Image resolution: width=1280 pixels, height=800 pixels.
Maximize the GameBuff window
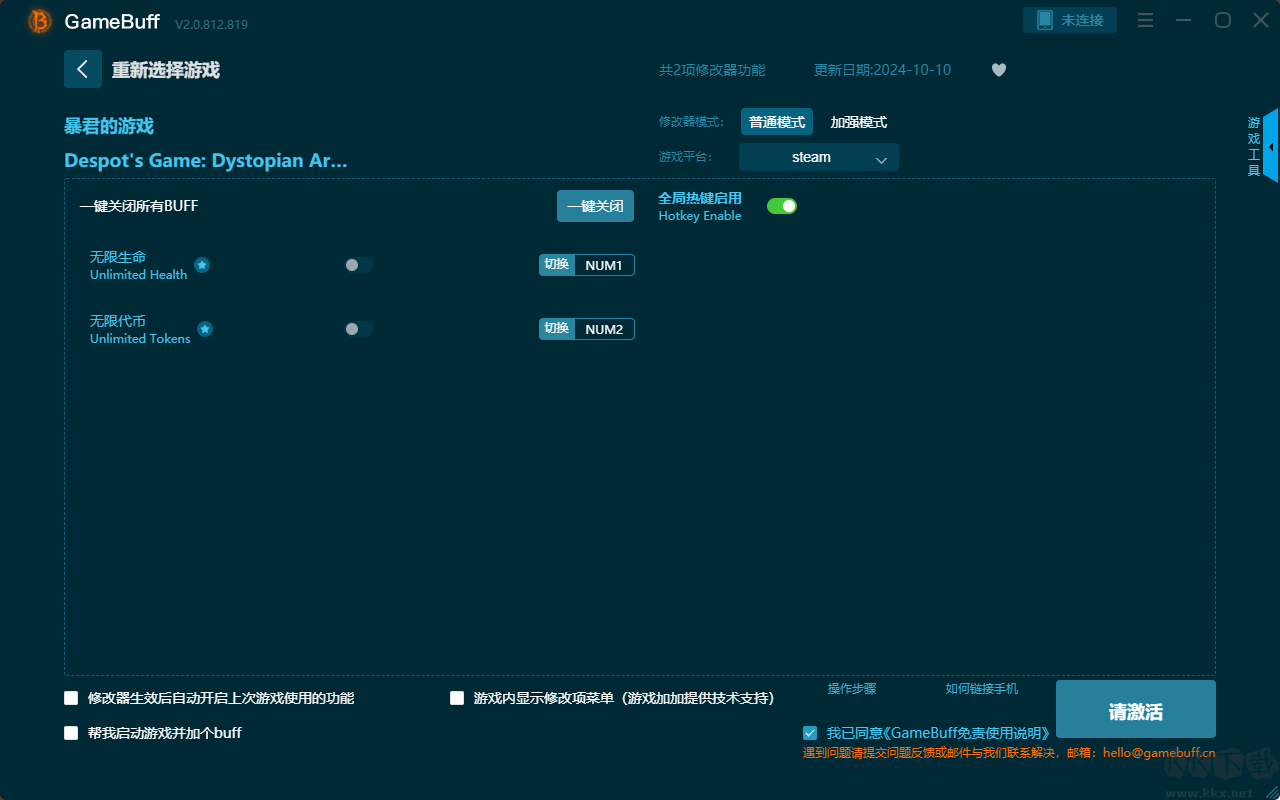(1222, 20)
